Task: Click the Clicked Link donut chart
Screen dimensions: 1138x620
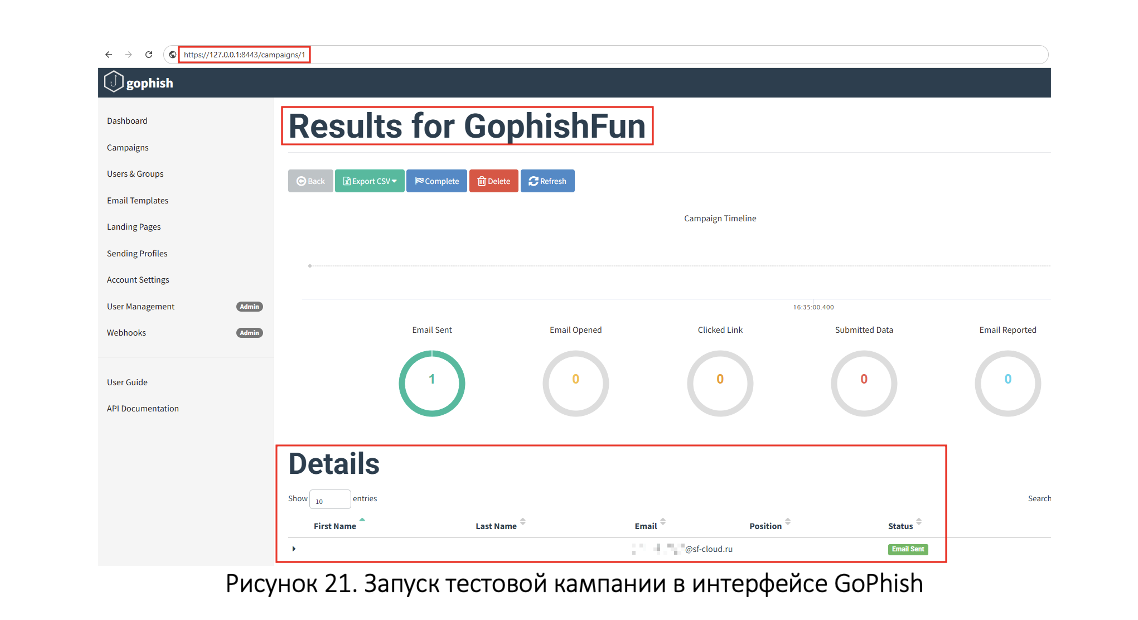Action: [720, 383]
